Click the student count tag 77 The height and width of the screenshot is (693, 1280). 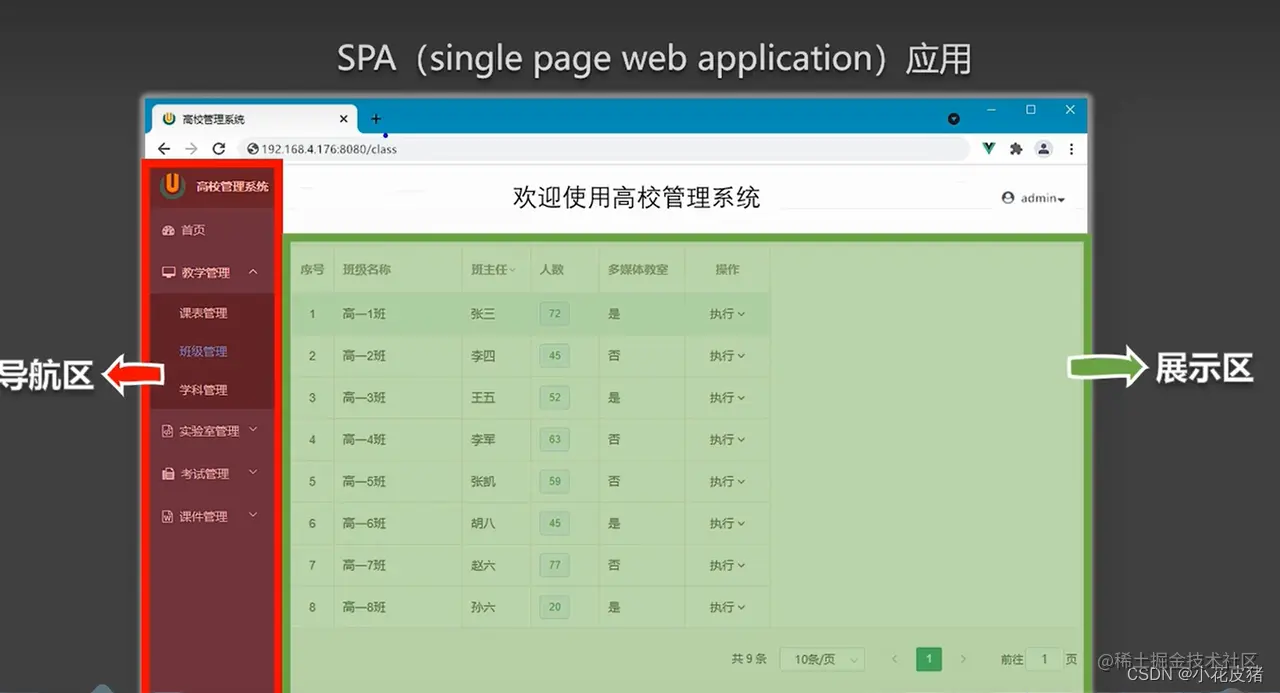pyautogui.click(x=554, y=566)
